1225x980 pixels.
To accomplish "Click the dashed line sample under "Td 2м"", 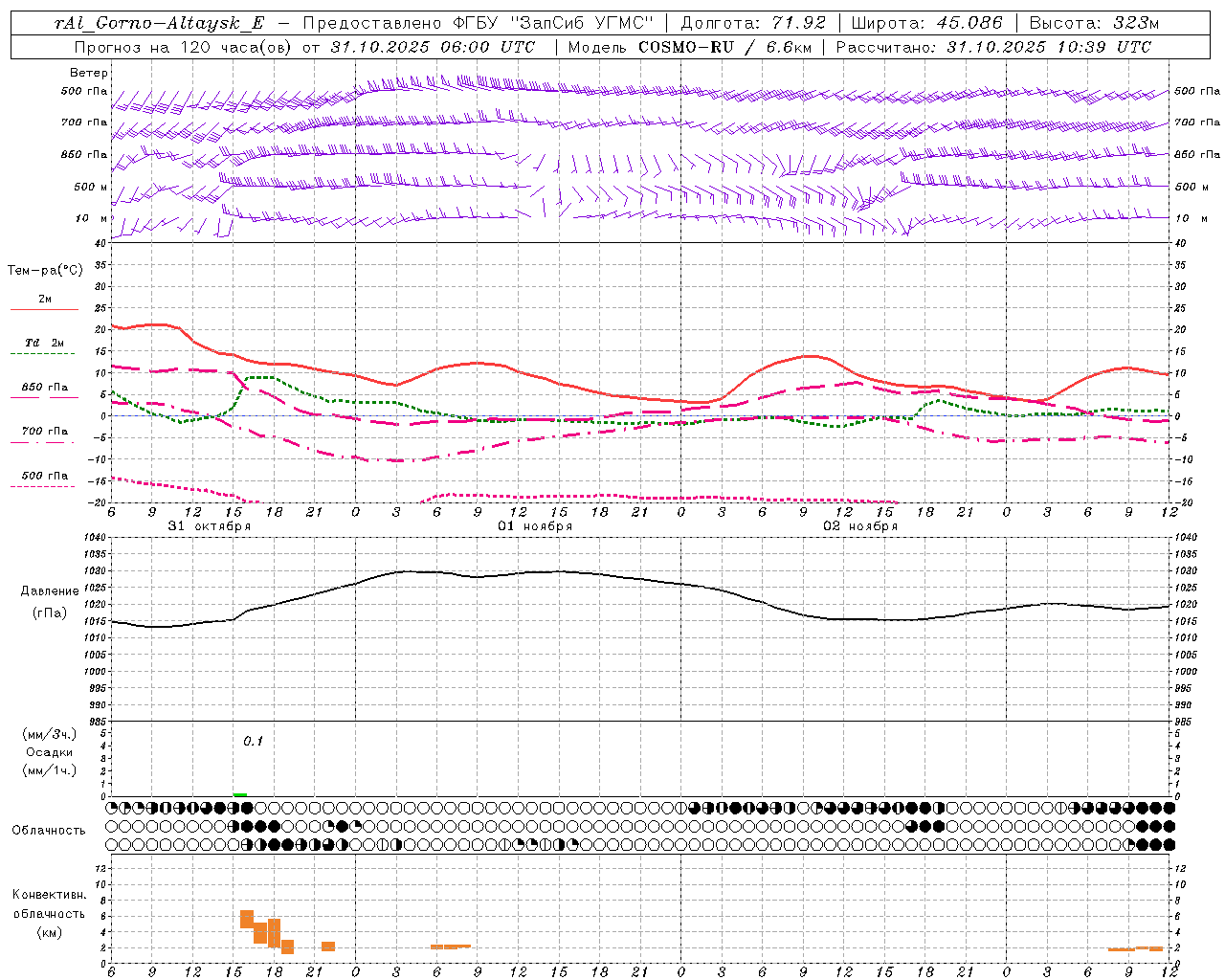I will (44, 354).
